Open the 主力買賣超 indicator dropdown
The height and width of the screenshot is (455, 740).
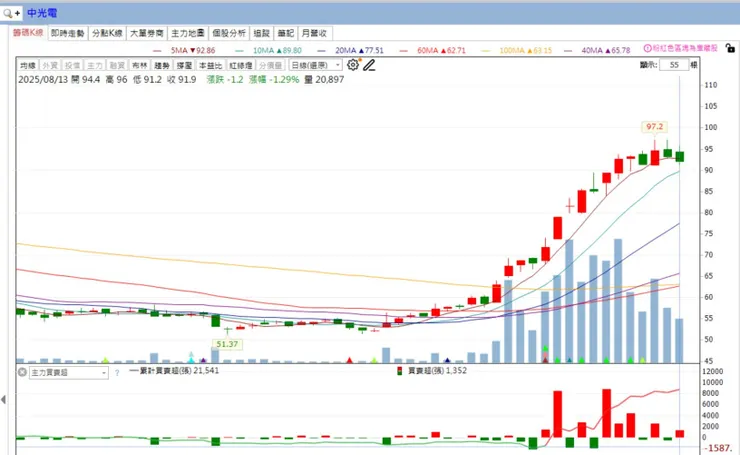pos(69,373)
